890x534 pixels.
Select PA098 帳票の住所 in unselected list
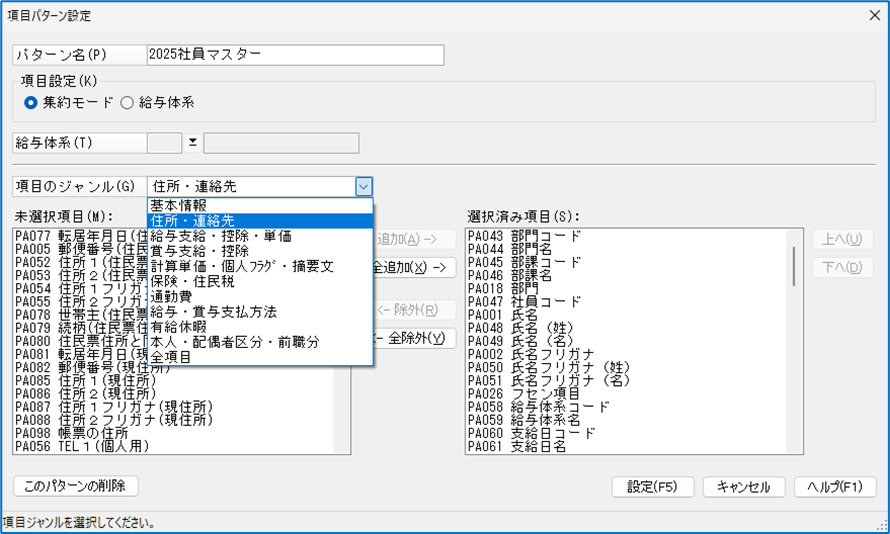tap(80, 433)
